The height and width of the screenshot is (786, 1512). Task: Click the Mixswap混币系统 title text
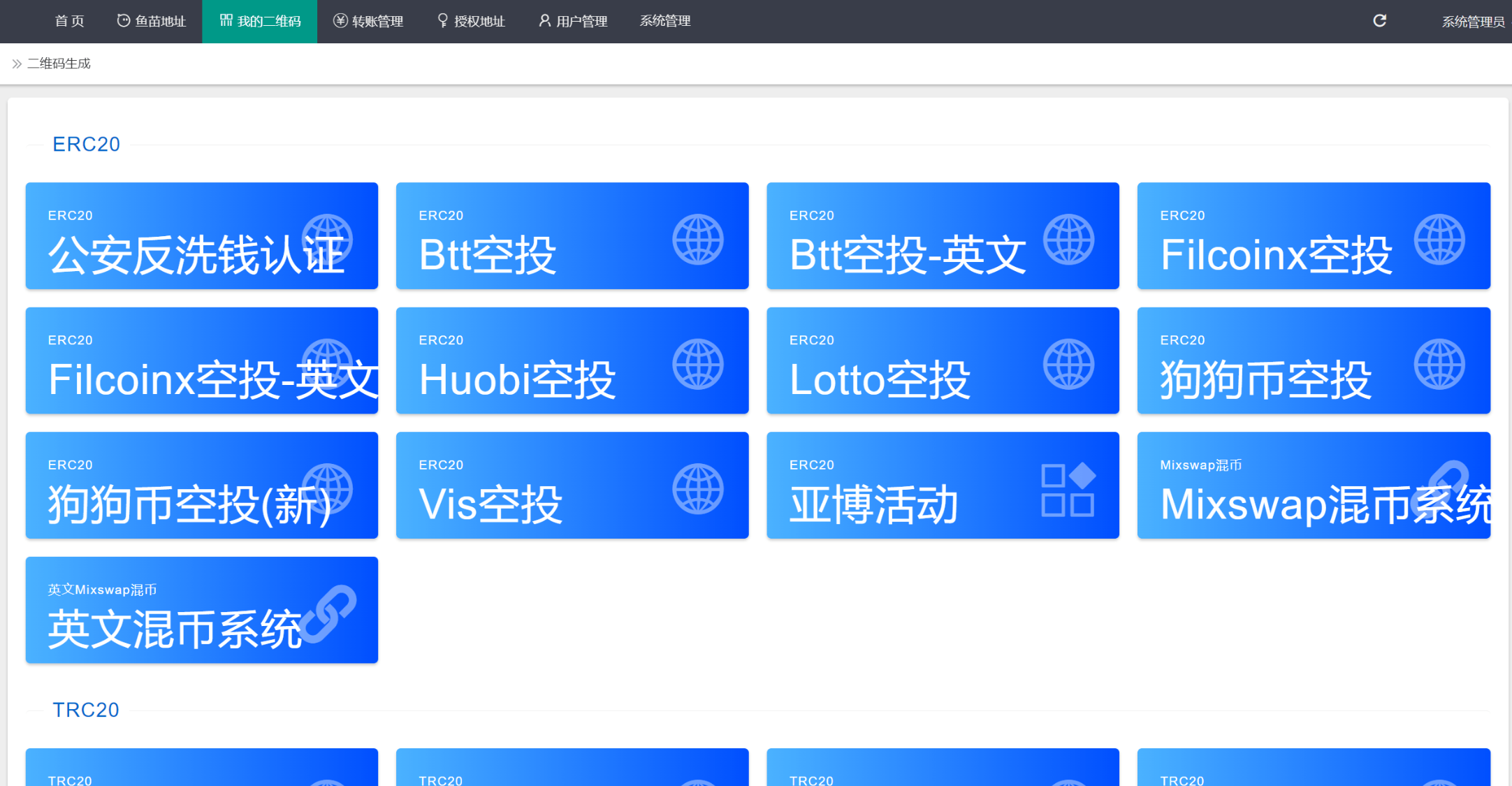(1325, 504)
